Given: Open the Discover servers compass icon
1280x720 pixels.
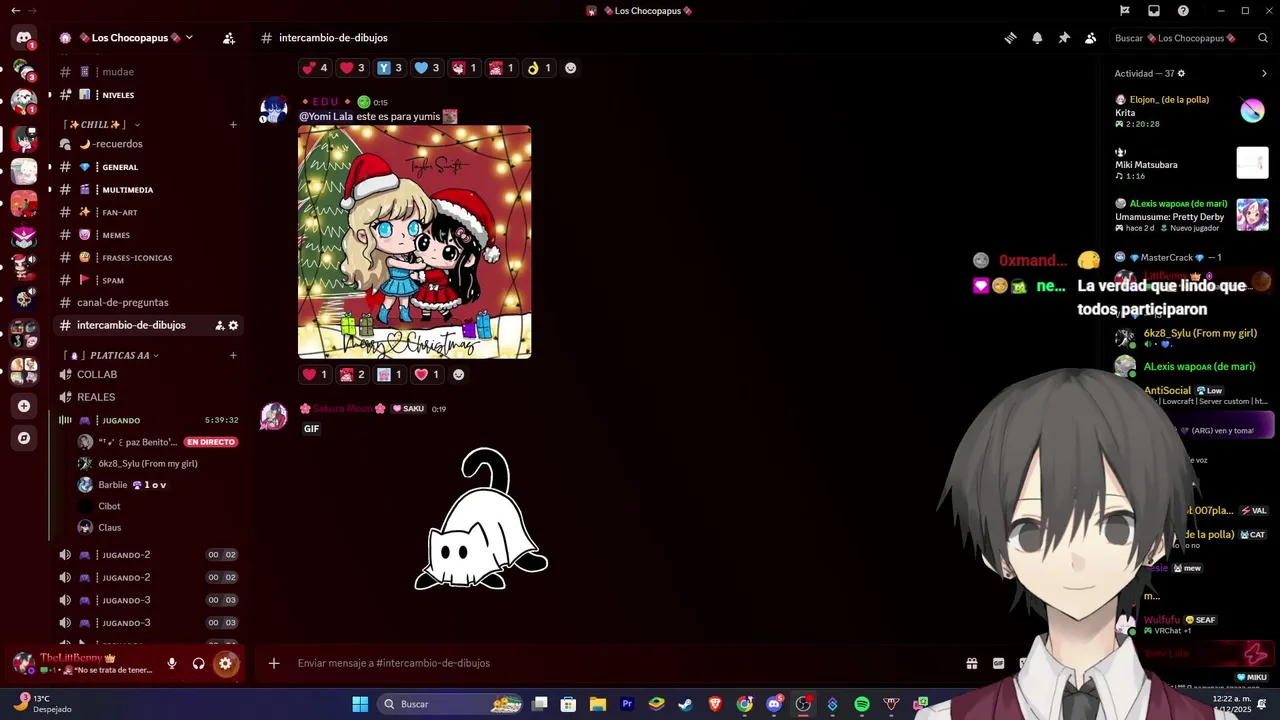Looking at the screenshot, I should pyautogui.click(x=24, y=438).
